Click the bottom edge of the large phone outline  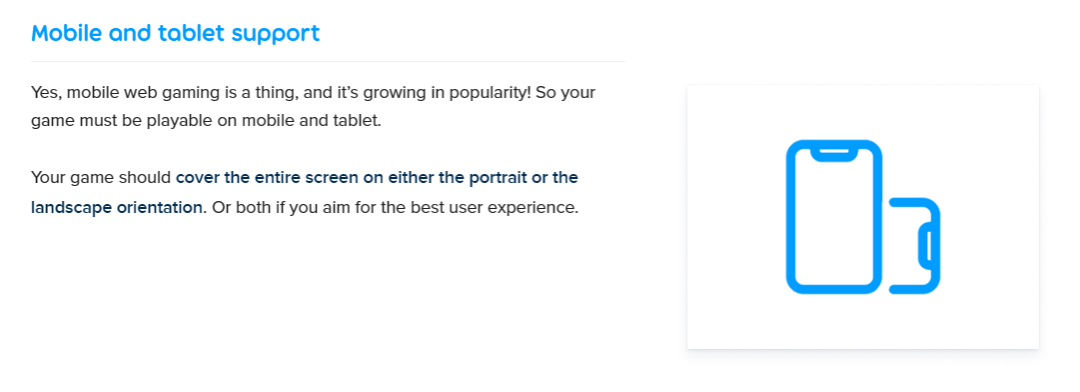pyautogui.click(x=834, y=289)
